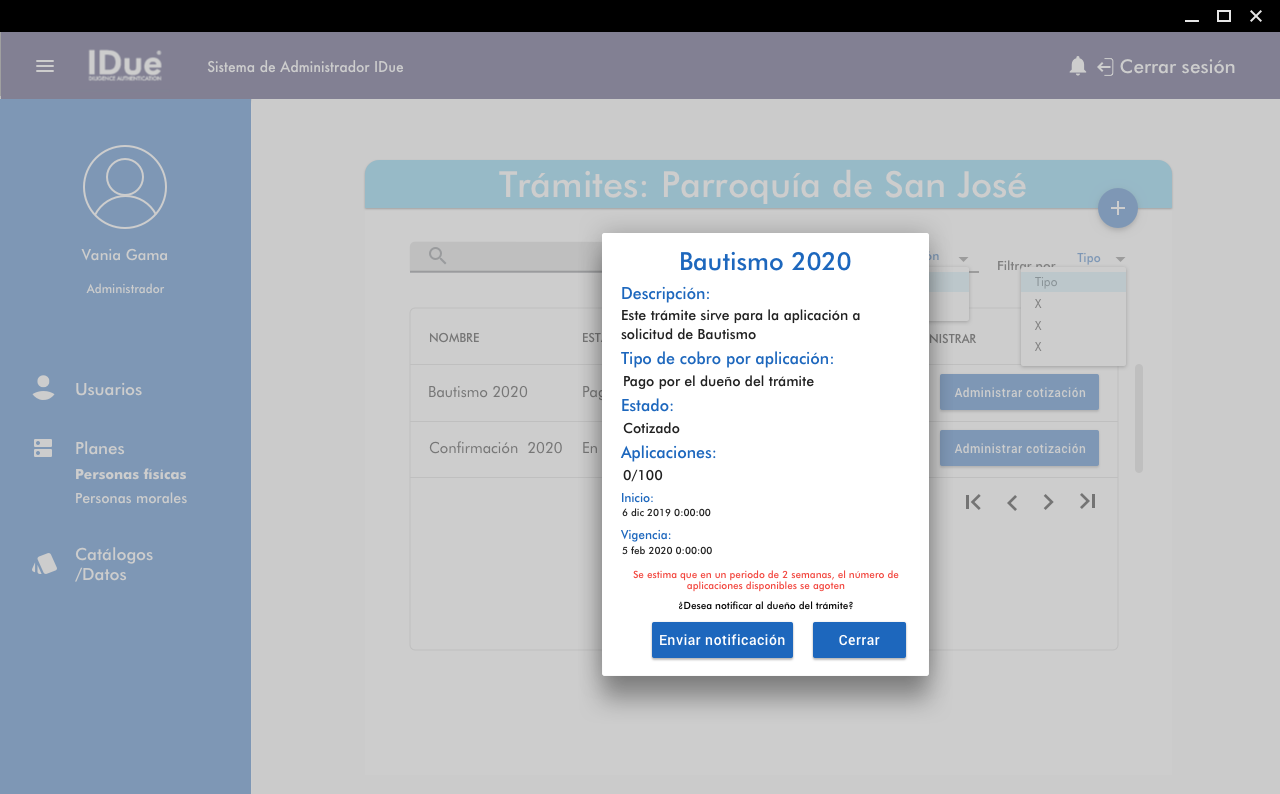The width and height of the screenshot is (1280, 794).
Task: Click the Vania Gama profile avatar
Action: point(125,187)
